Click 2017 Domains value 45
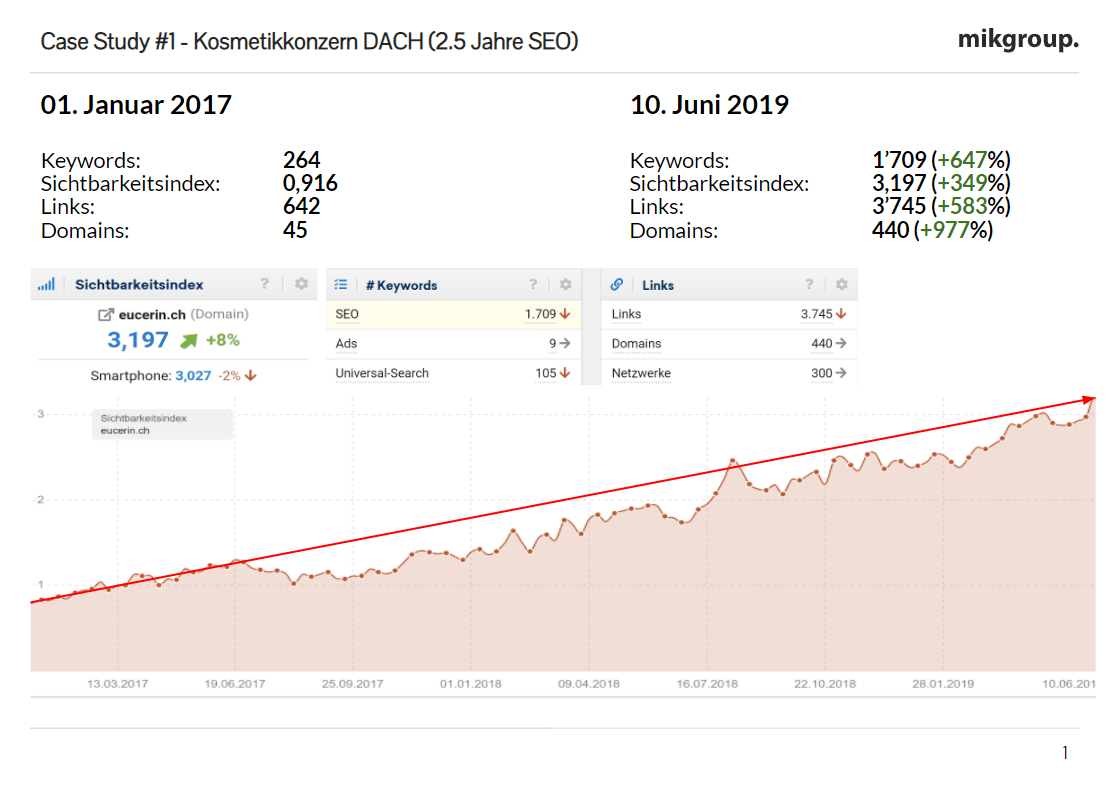This screenshot has width=1110, height=785. coord(295,230)
